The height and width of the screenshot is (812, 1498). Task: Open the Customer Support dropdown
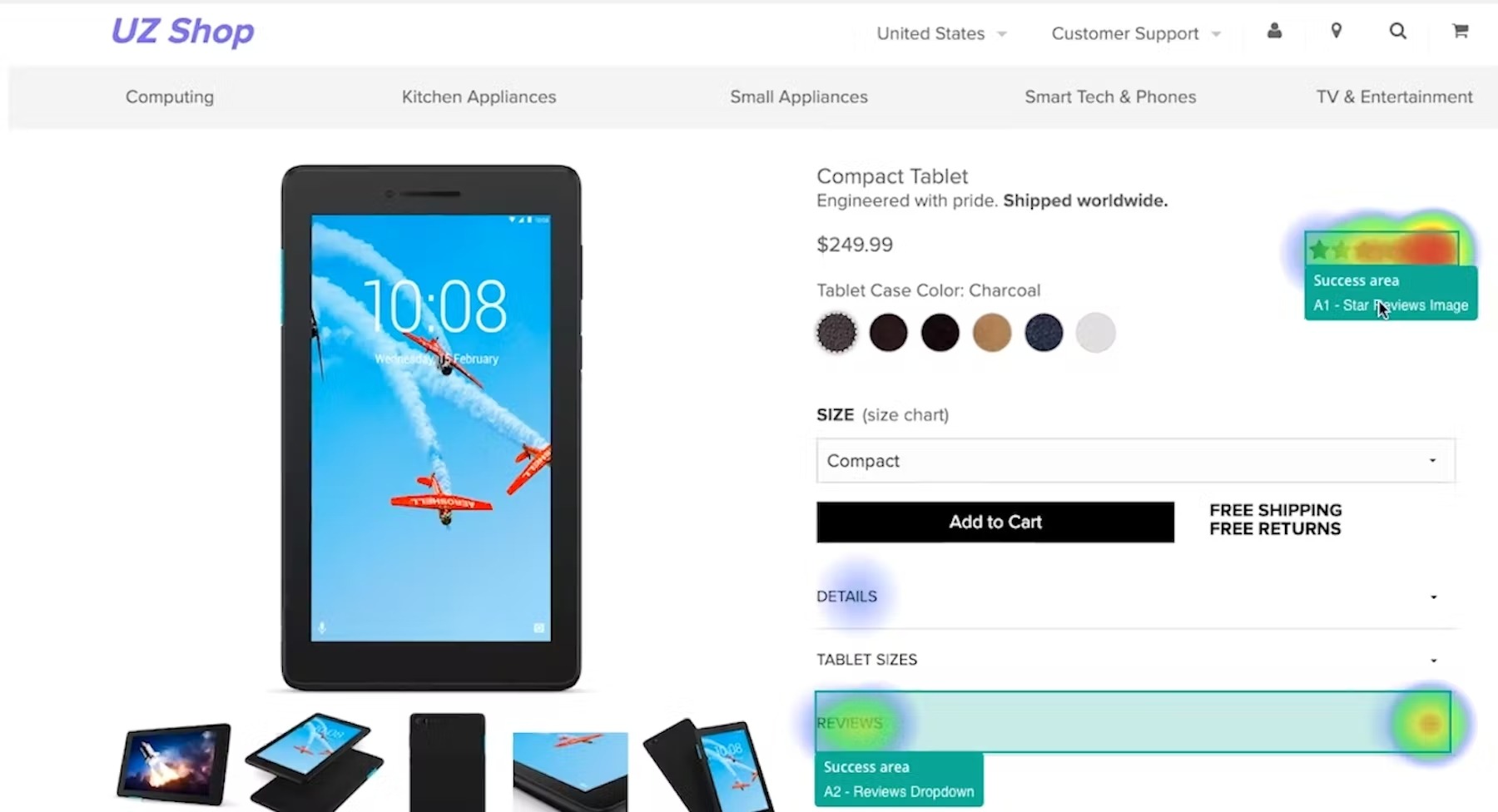tap(1136, 33)
